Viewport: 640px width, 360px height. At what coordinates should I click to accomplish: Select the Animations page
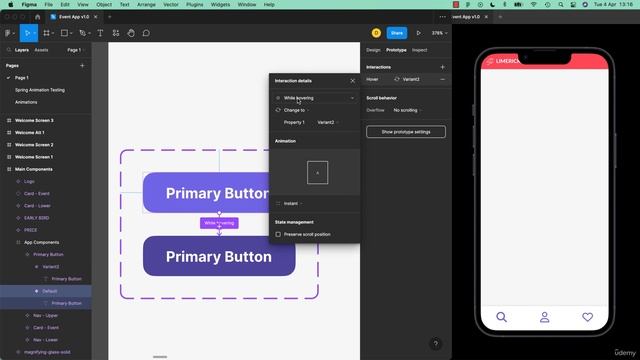26,102
